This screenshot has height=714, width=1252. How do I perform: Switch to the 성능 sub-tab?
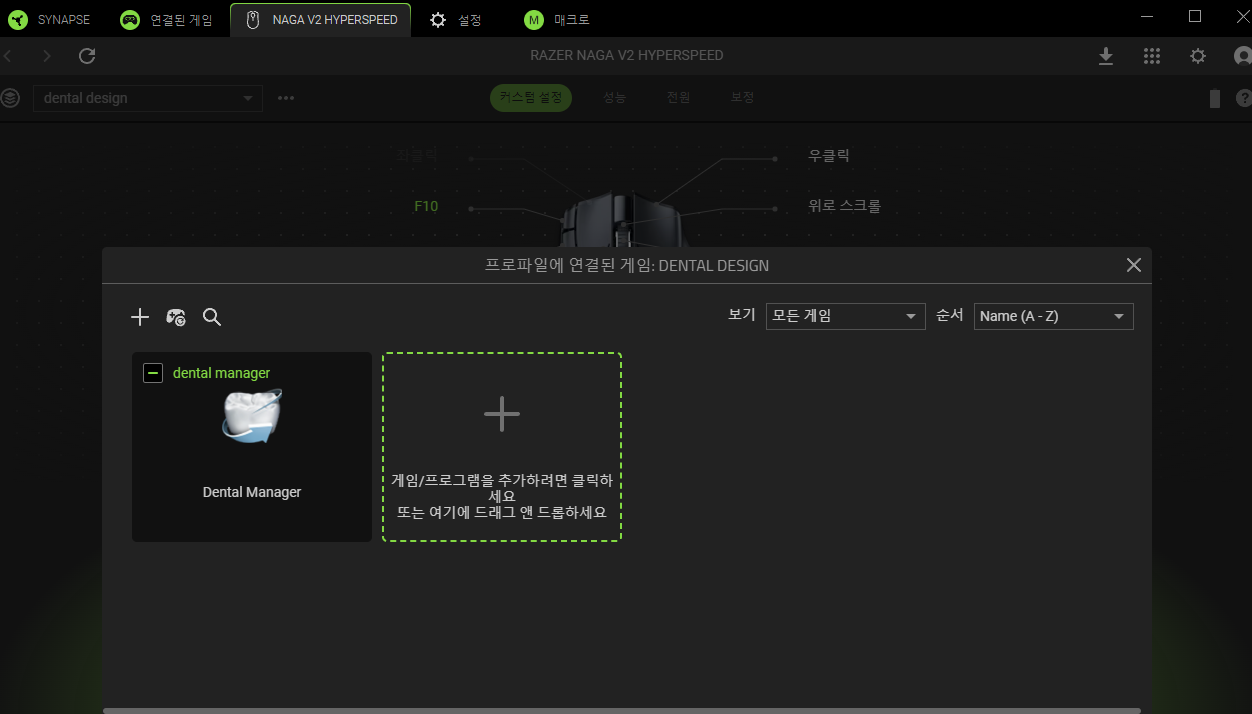coord(614,98)
